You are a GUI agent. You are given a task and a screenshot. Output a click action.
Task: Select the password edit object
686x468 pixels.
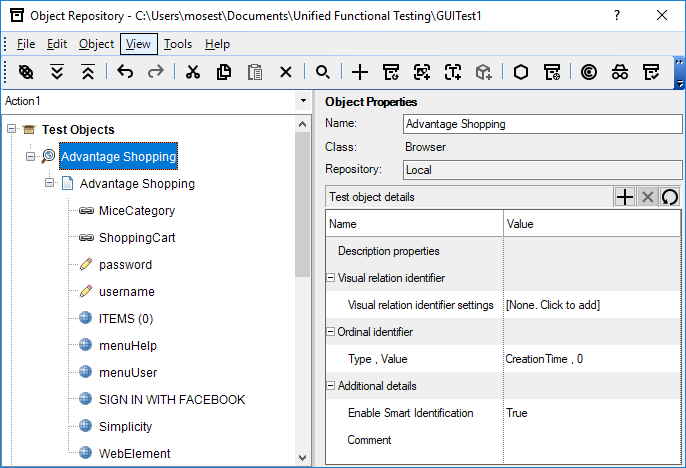[x=125, y=265]
